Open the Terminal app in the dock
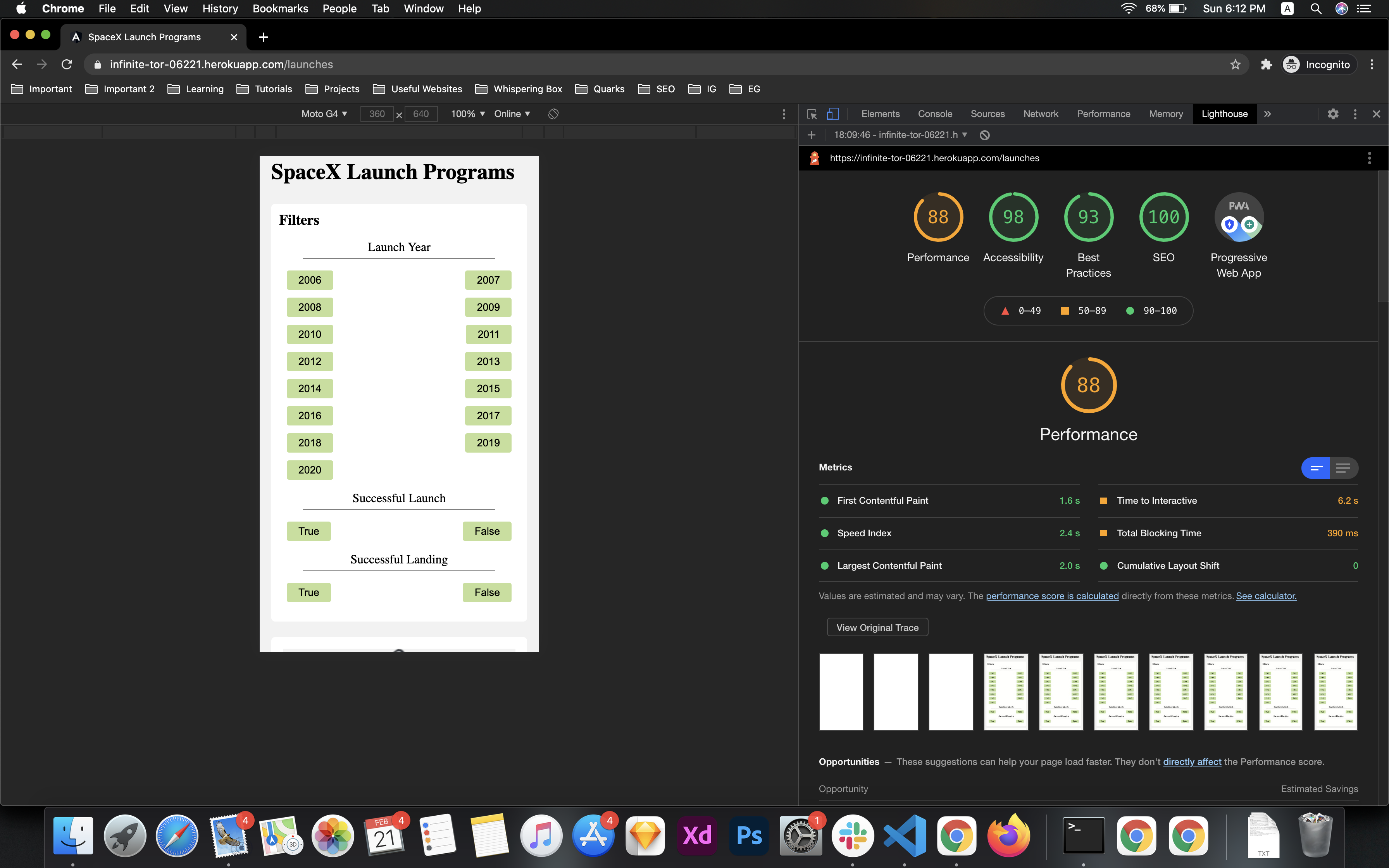Image resolution: width=1389 pixels, height=868 pixels. coord(1083,835)
